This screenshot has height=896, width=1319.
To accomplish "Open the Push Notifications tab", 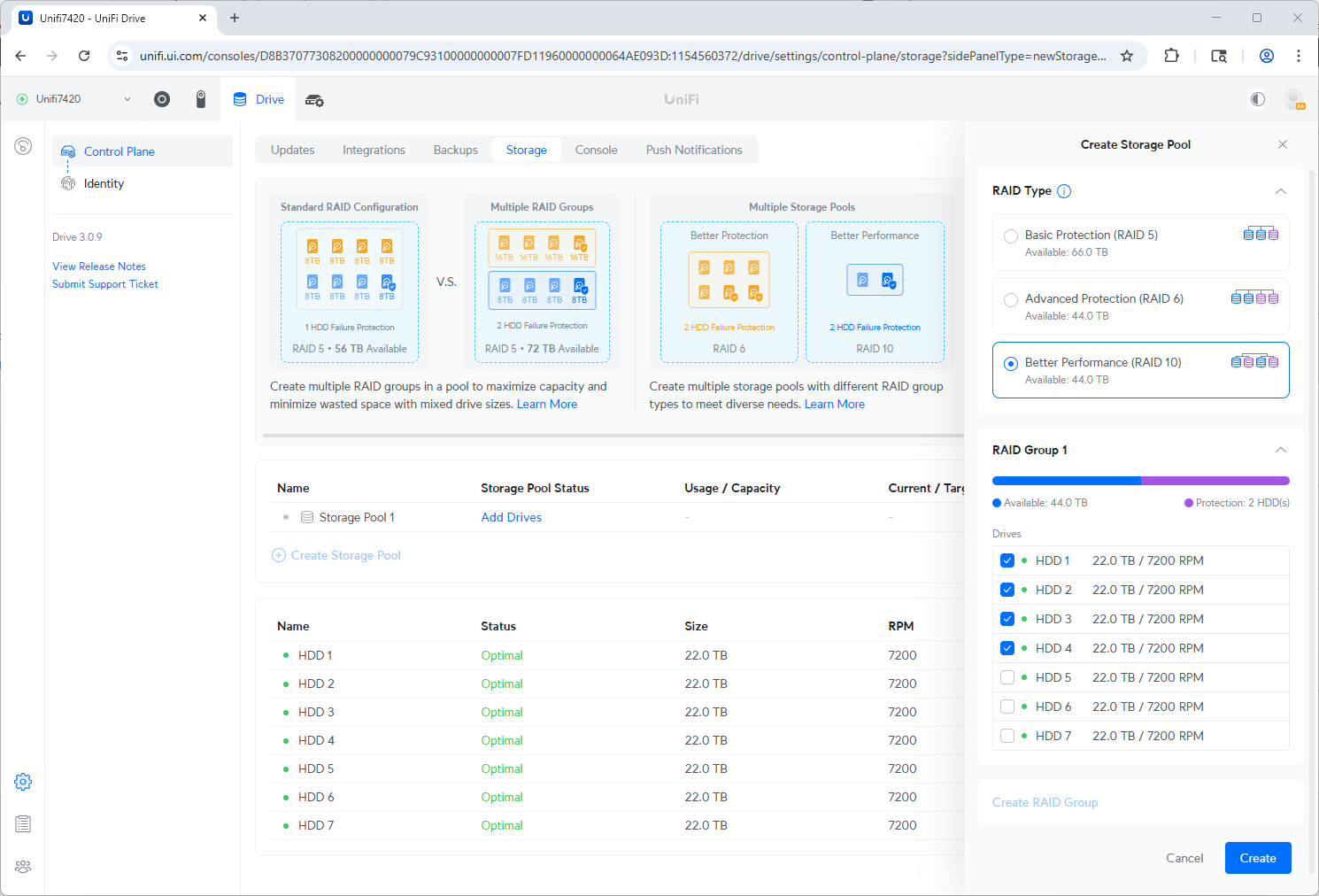I will (694, 150).
